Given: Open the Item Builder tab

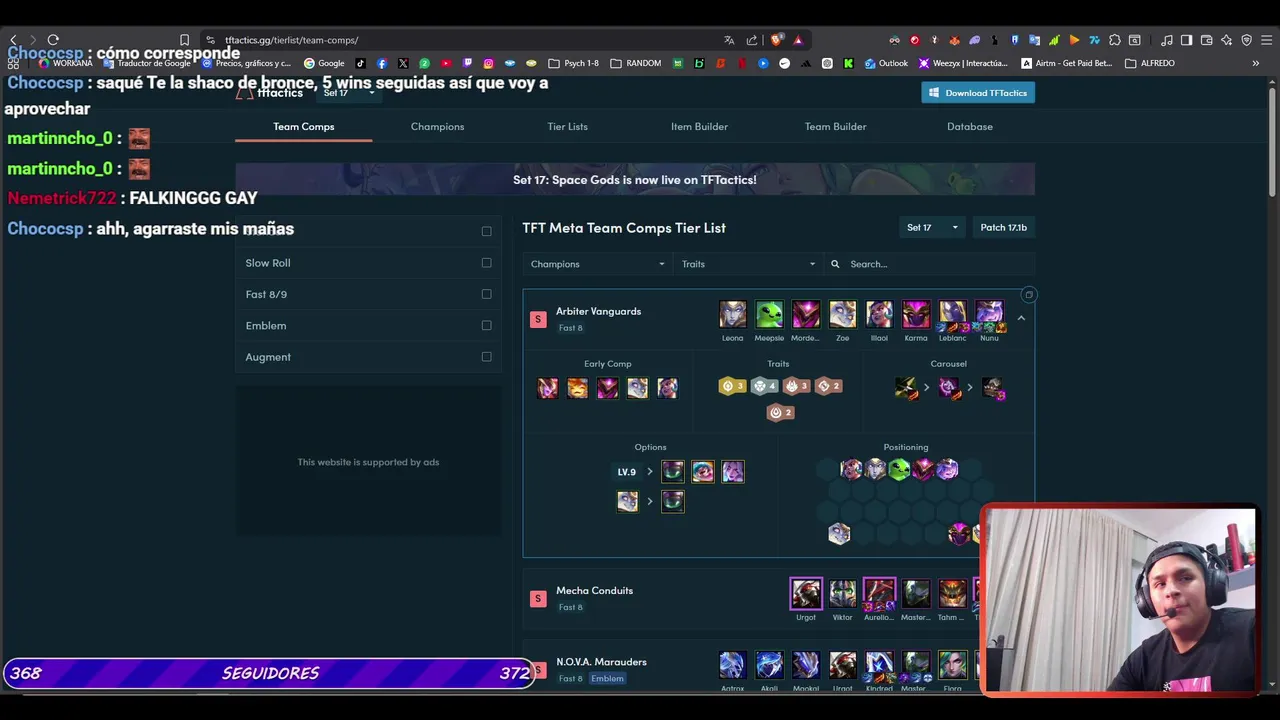Looking at the screenshot, I should click(x=699, y=126).
